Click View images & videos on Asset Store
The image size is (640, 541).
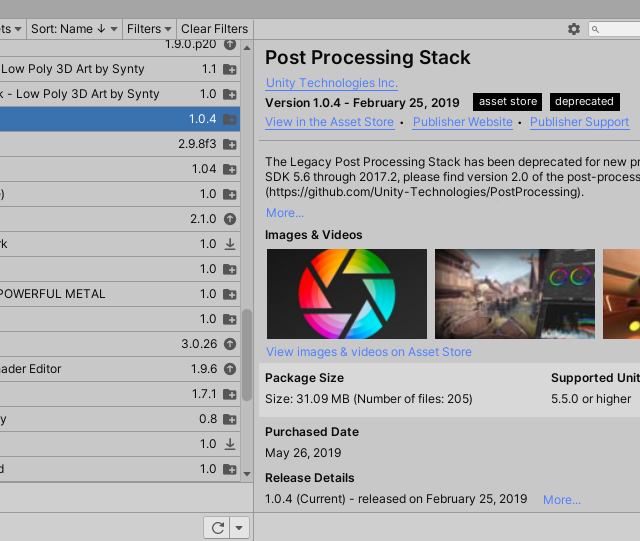tap(369, 352)
